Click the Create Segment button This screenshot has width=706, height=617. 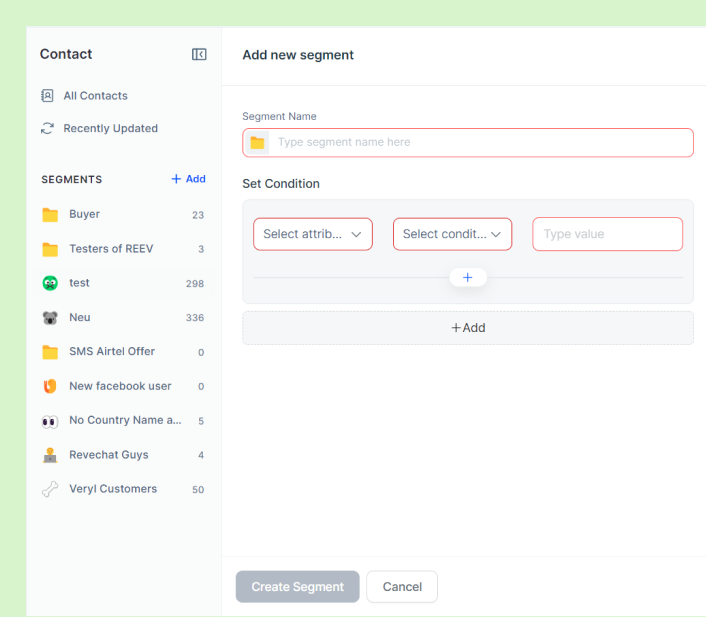coord(298,587)
